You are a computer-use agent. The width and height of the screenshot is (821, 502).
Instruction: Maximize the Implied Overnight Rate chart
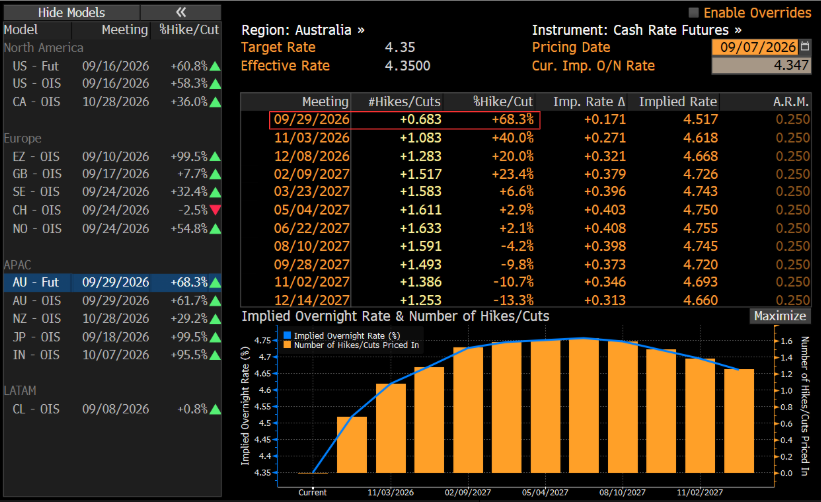tap(780, 316)
